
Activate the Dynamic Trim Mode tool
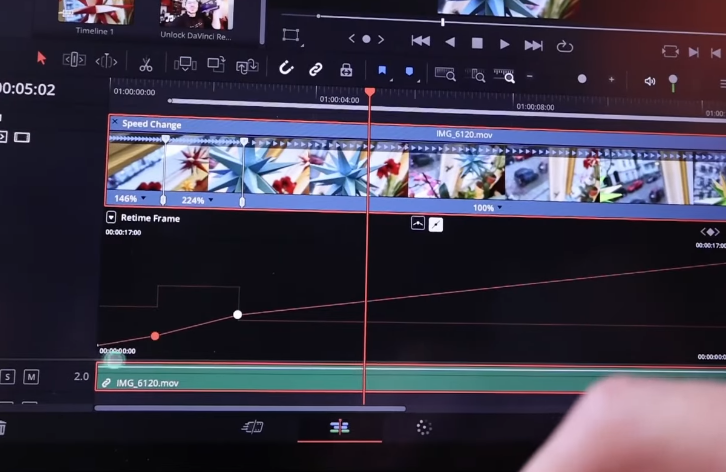(x=106, y=61)
